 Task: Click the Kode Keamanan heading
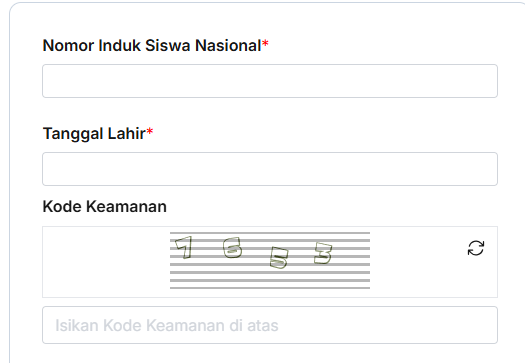104,206
